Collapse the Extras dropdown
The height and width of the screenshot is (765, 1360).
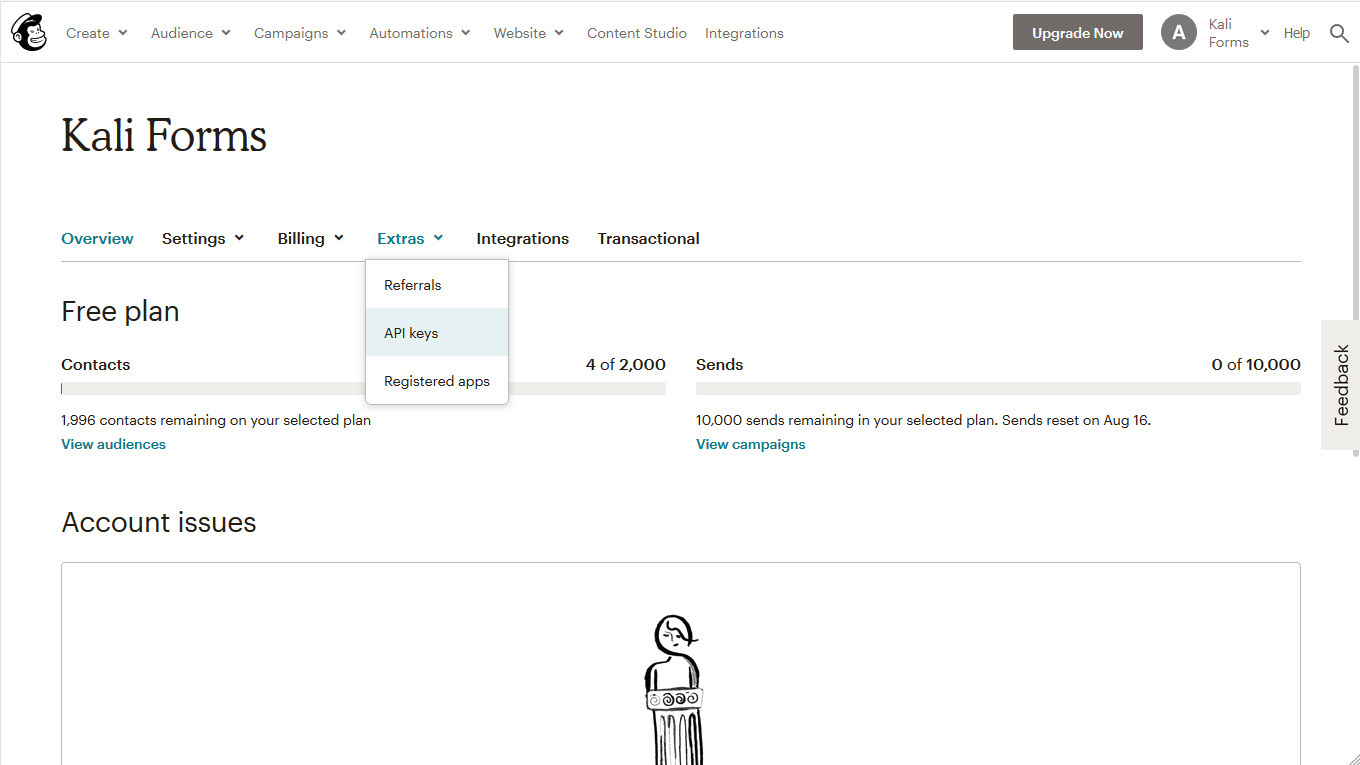point(411,238)
